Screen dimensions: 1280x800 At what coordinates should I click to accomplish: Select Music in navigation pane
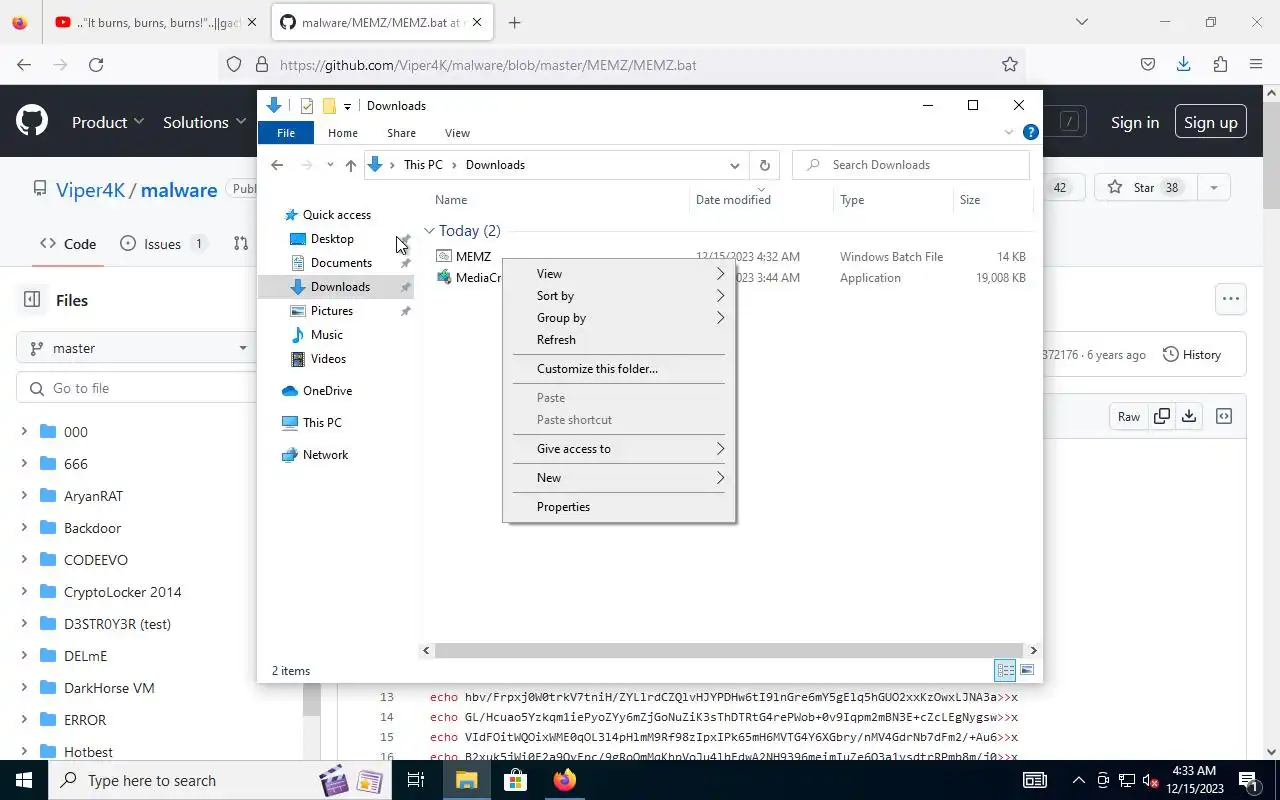[327, 335]
